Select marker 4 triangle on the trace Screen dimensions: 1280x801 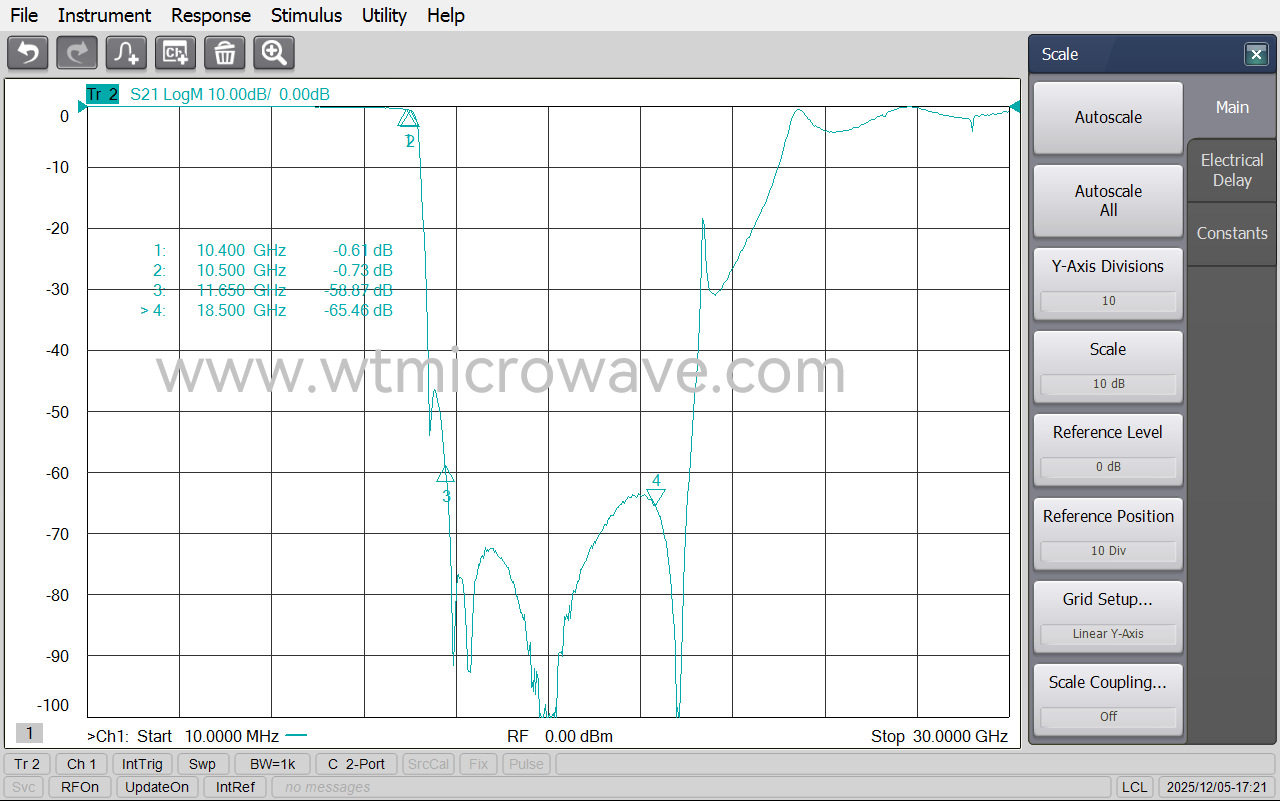pos(655,496)
